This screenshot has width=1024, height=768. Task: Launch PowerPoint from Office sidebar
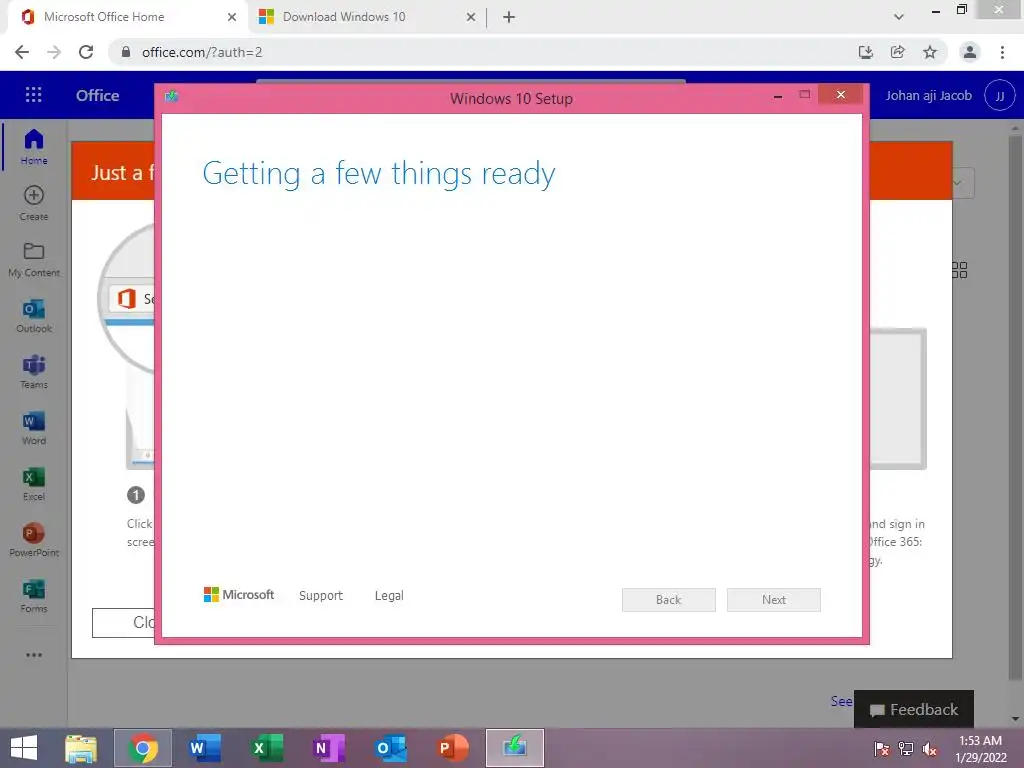[34, 540]
